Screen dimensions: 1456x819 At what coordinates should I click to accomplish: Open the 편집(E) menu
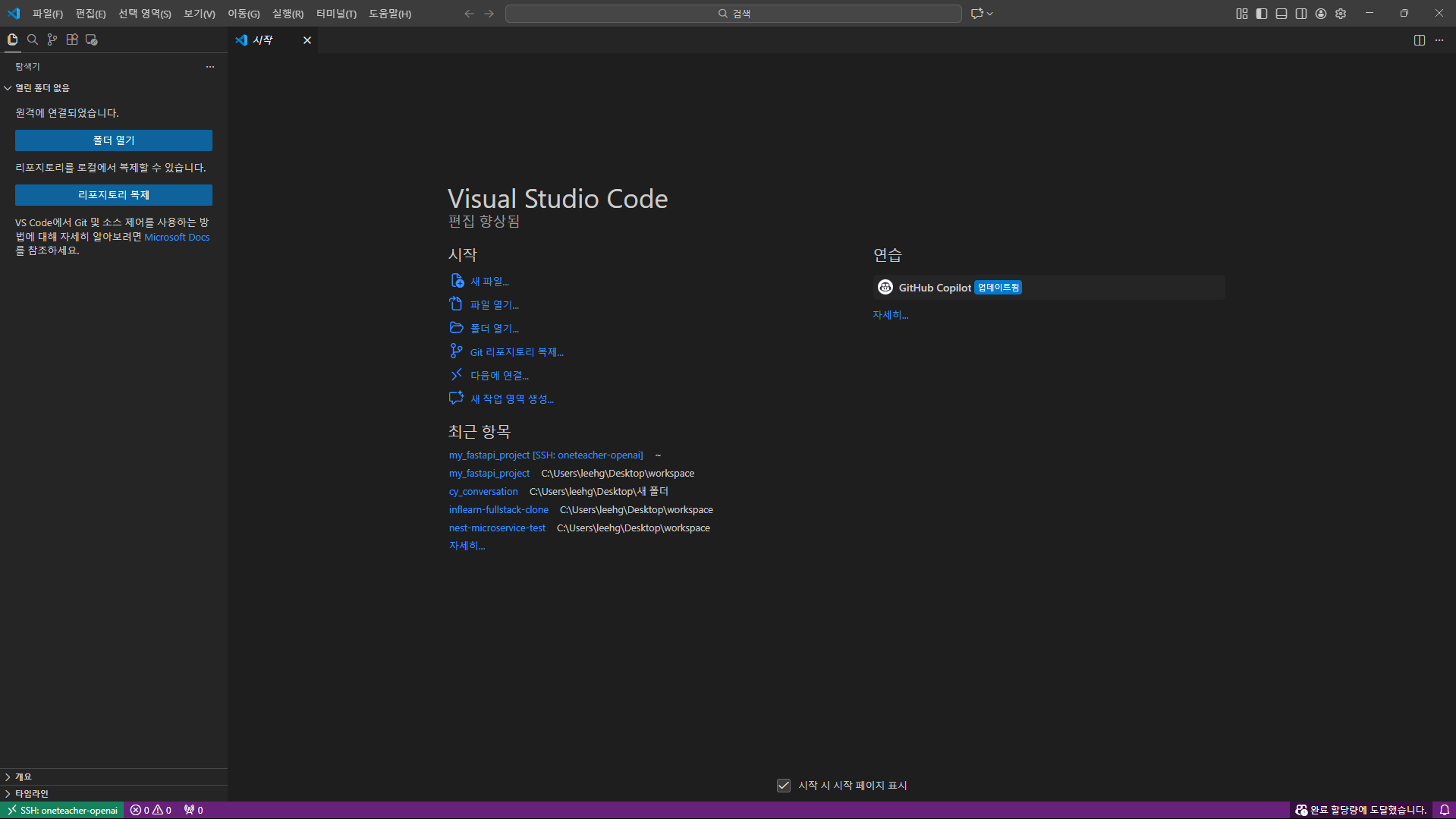click(x=90, y=14)
